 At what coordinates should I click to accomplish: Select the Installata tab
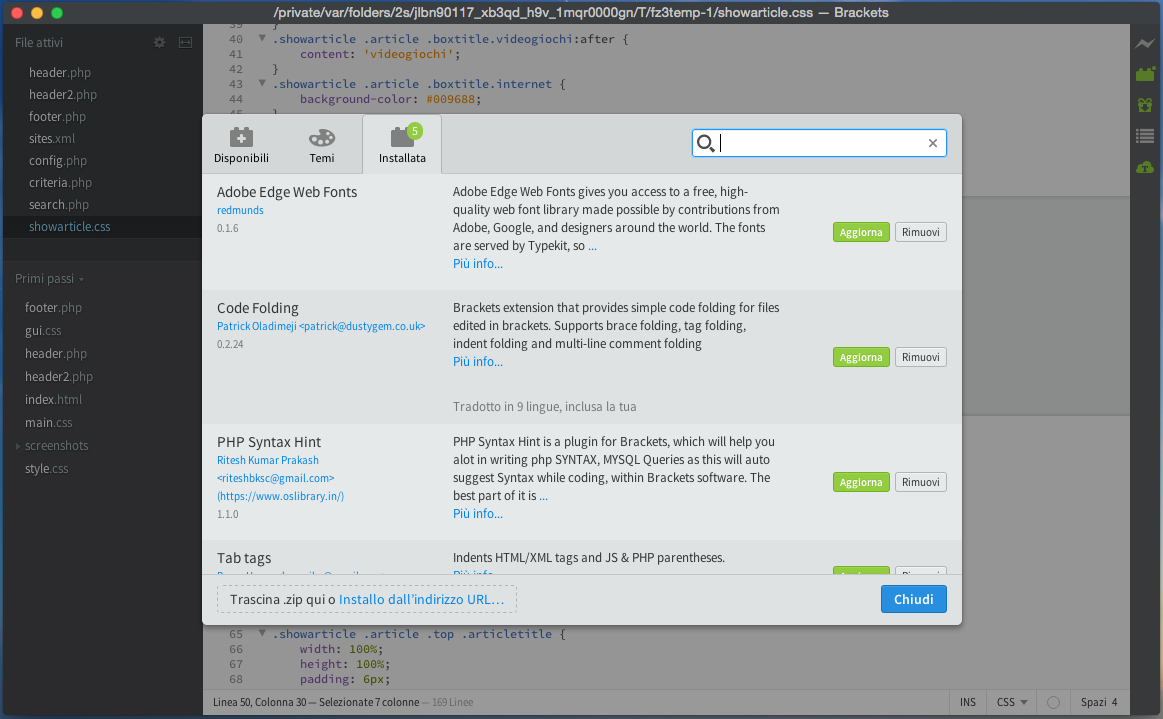[402, 145]
